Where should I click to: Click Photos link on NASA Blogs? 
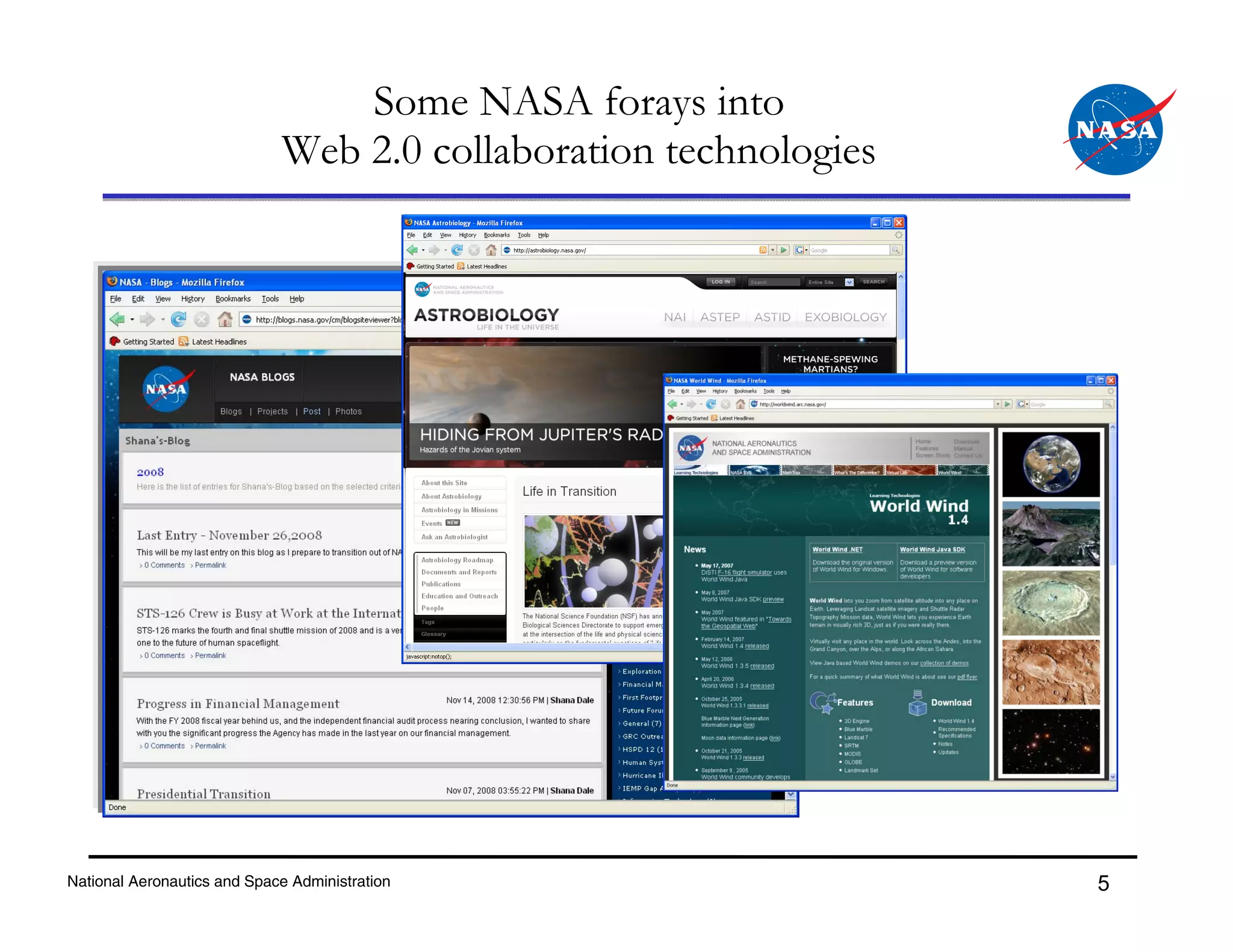[349, 412]
